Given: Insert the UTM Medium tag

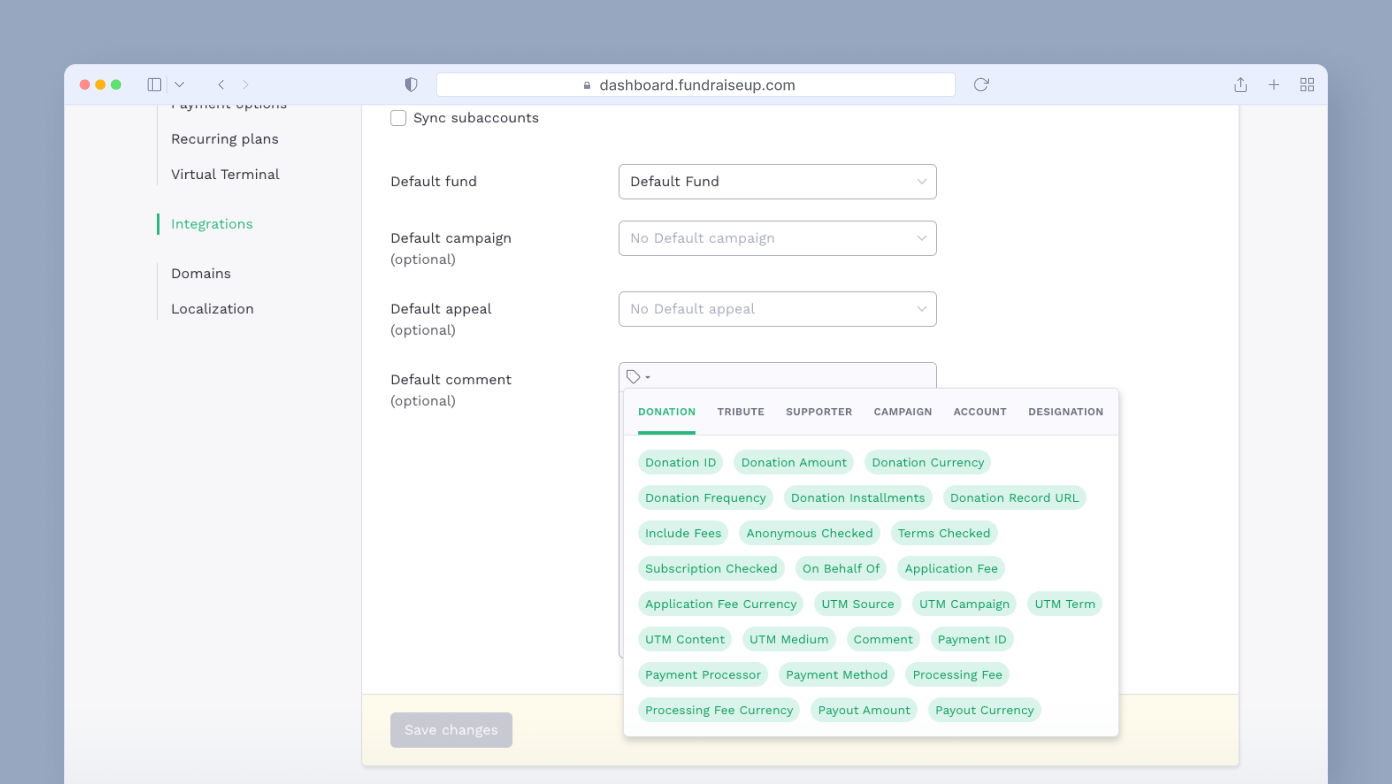Looking at the screenshot, I should 789,640.
